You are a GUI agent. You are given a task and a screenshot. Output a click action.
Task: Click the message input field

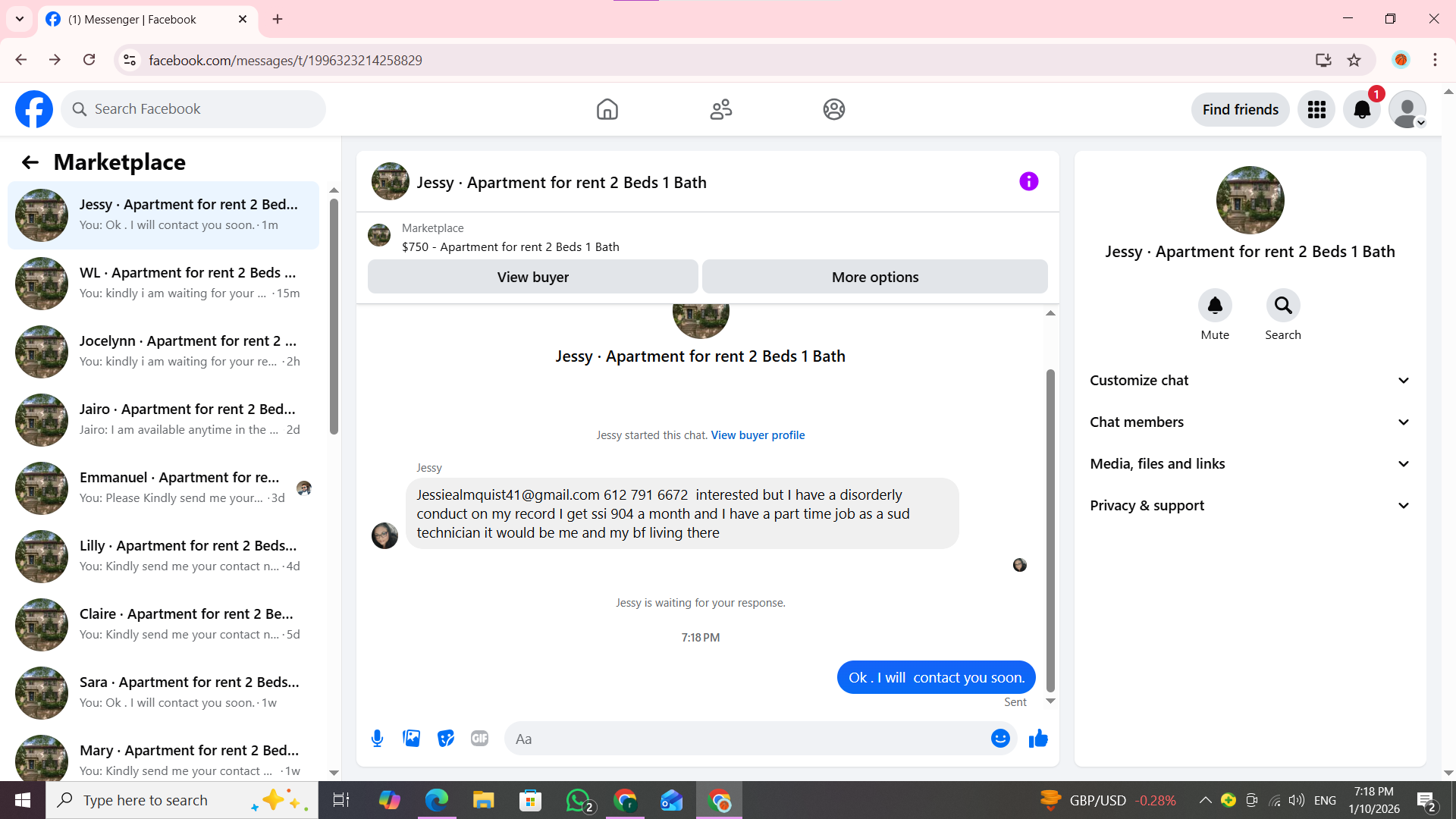(747, 739)
